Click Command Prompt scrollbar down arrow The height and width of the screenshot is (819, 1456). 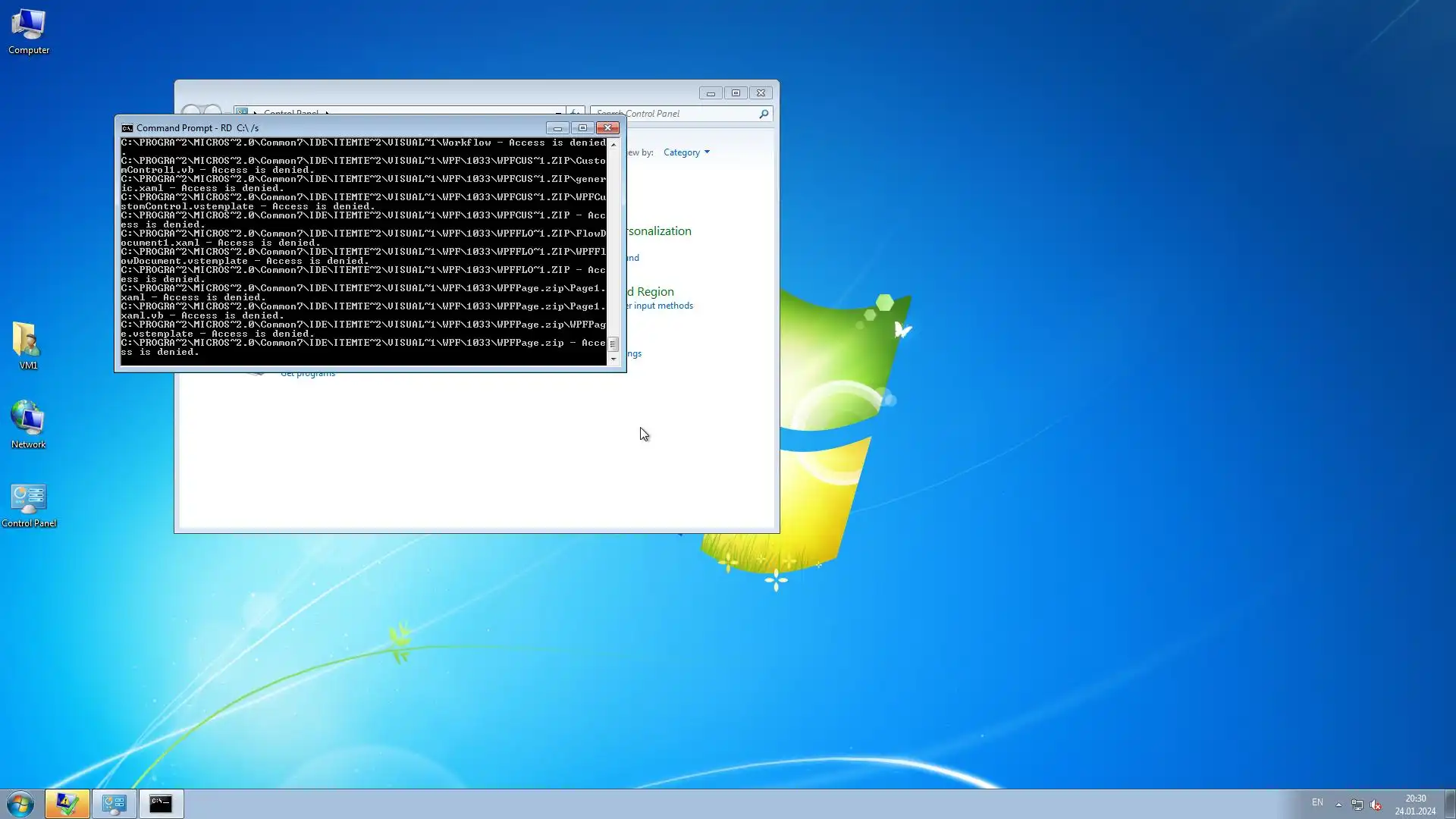613,359
